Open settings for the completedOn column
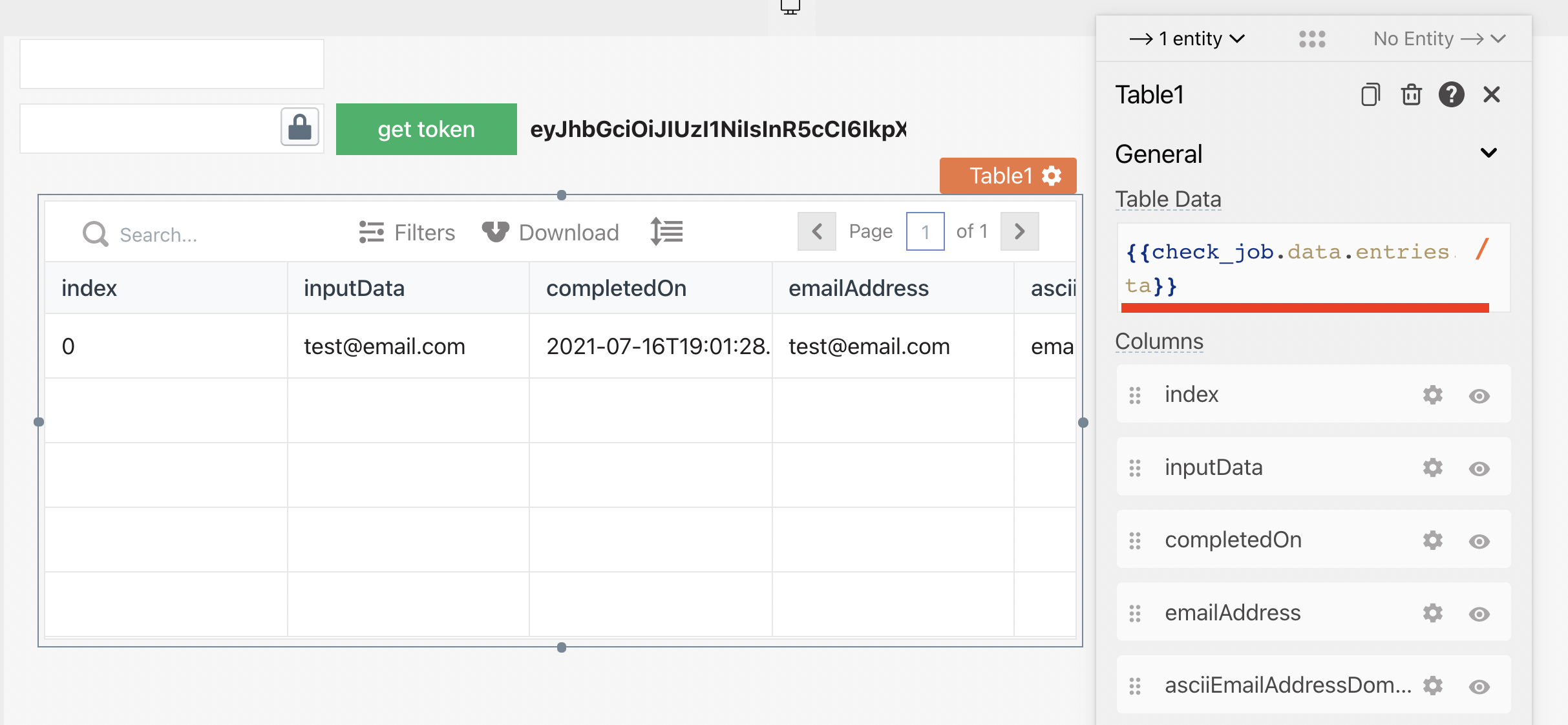 click(x=1432, y=540)
